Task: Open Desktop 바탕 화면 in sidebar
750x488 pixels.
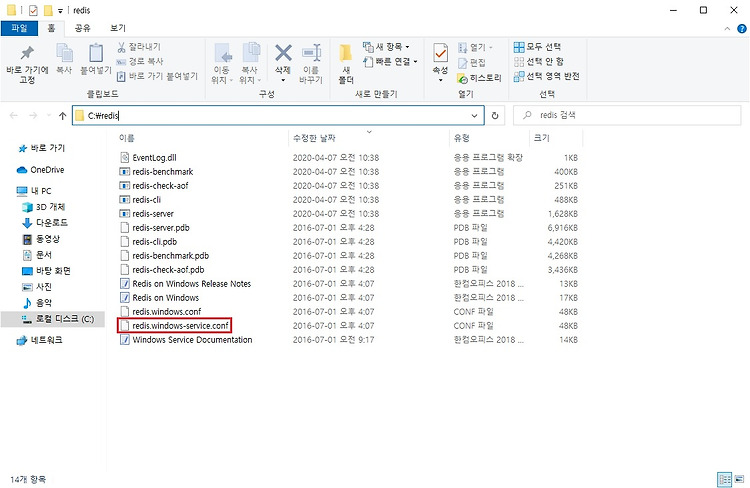Action: point(46,271)
